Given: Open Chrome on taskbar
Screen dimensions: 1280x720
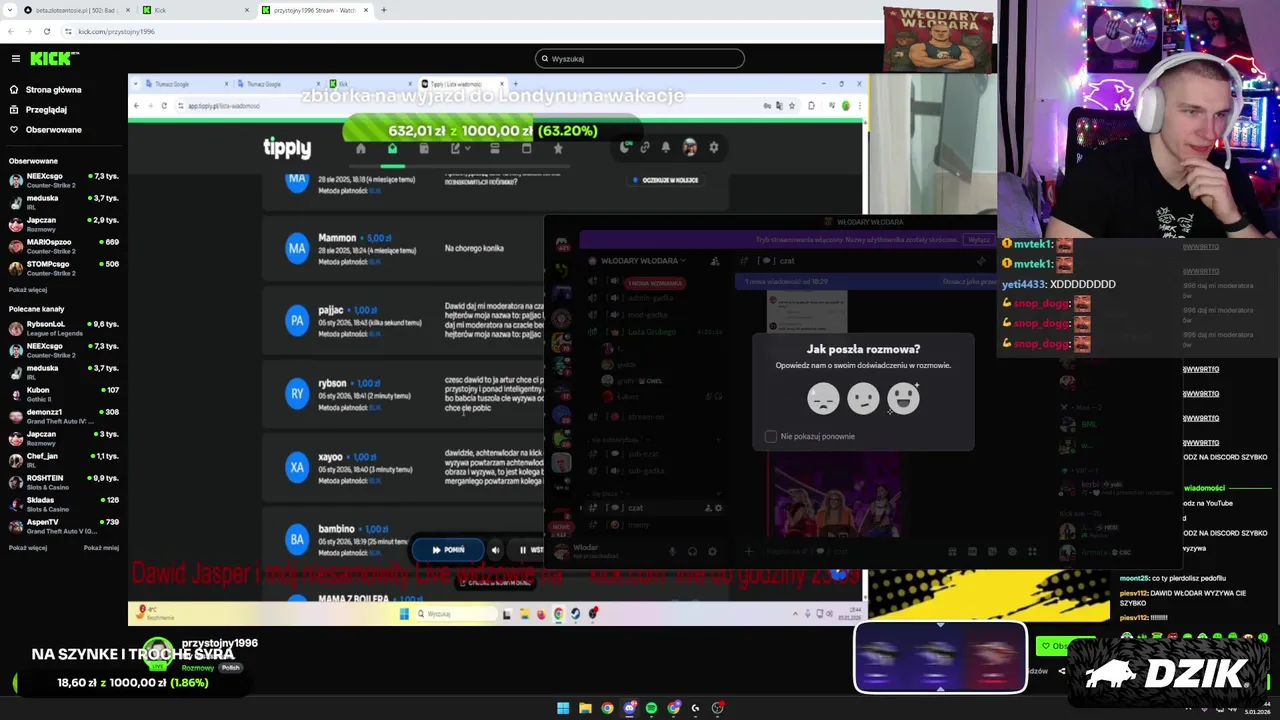Looking at the screenshot, I should click(x=607, y=708).
